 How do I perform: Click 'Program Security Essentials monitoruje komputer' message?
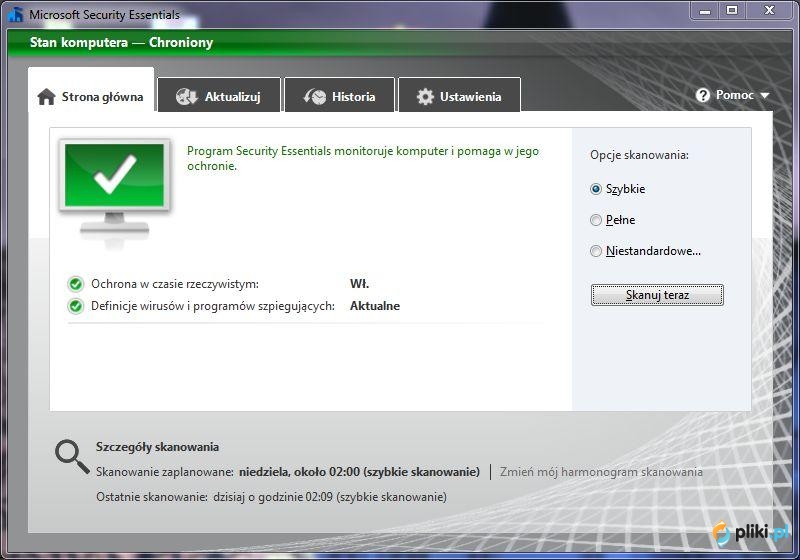pyautogui.click(x=363, y=158)
